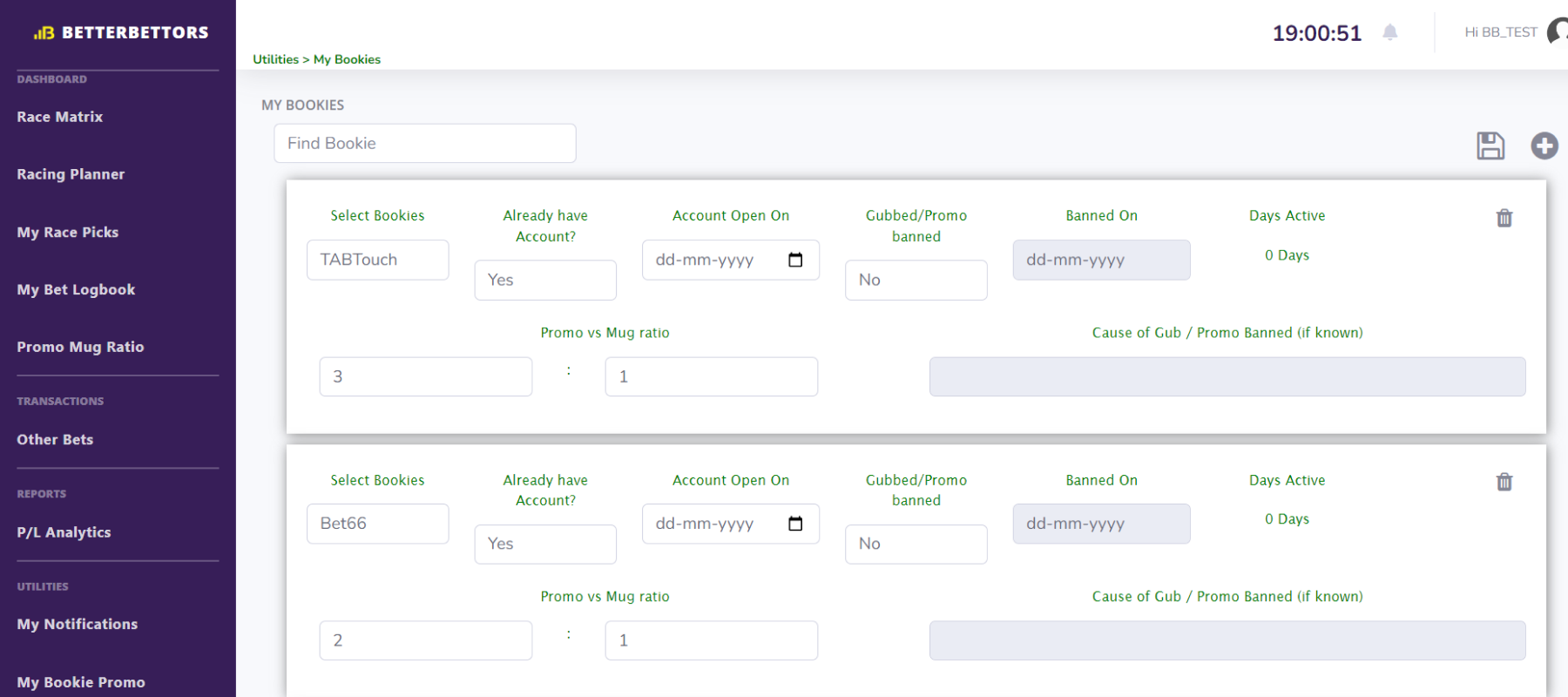Click the TABTouch promo ratio field showing 3
This screenshot has width=1568, height=697.
pos(425,376)
